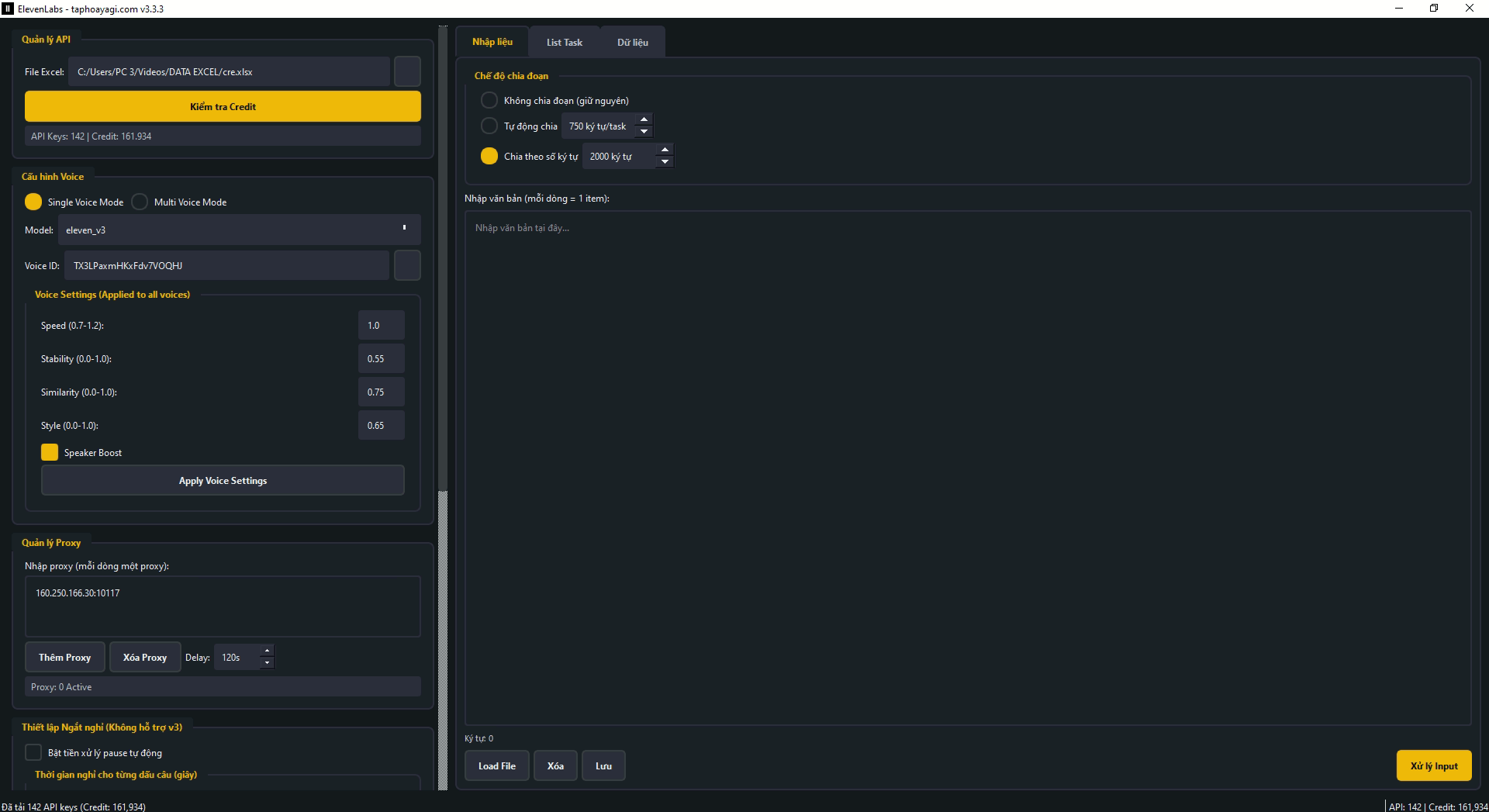Screen dimensions: 1489x812
Task: Increase the proxy Delay 120s value
Action: click(267, 651)
